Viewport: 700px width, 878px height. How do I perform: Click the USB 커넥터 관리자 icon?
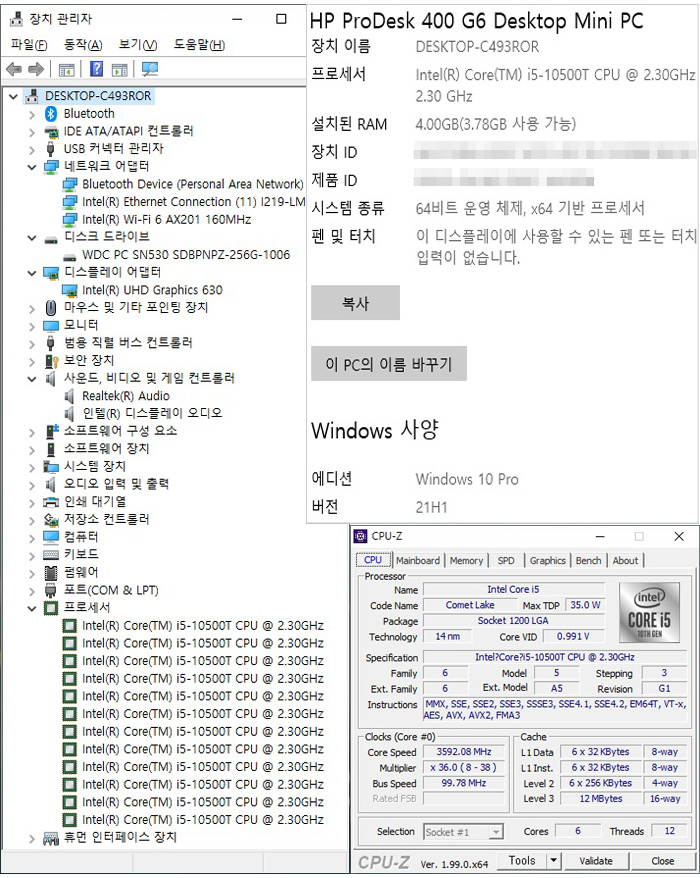[x=51, y=149]
